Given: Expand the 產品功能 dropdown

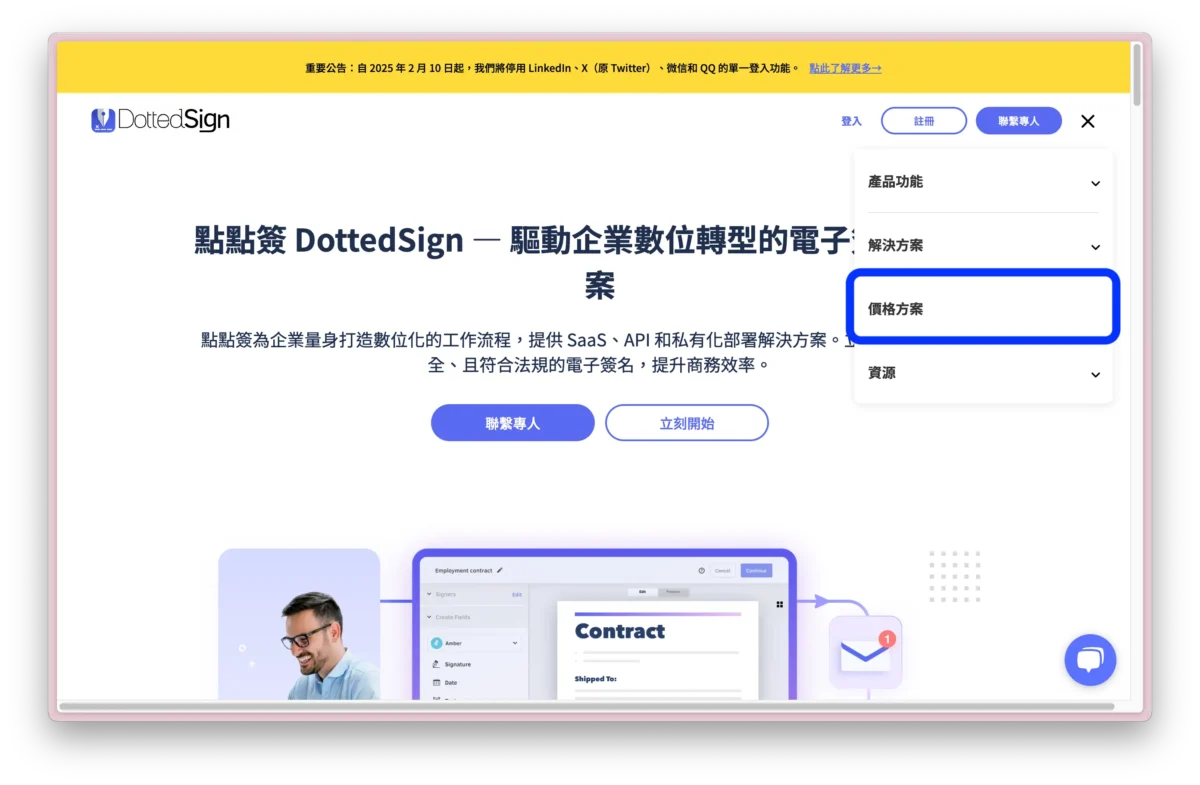Looking at the screenshot, I should (982, 182).
